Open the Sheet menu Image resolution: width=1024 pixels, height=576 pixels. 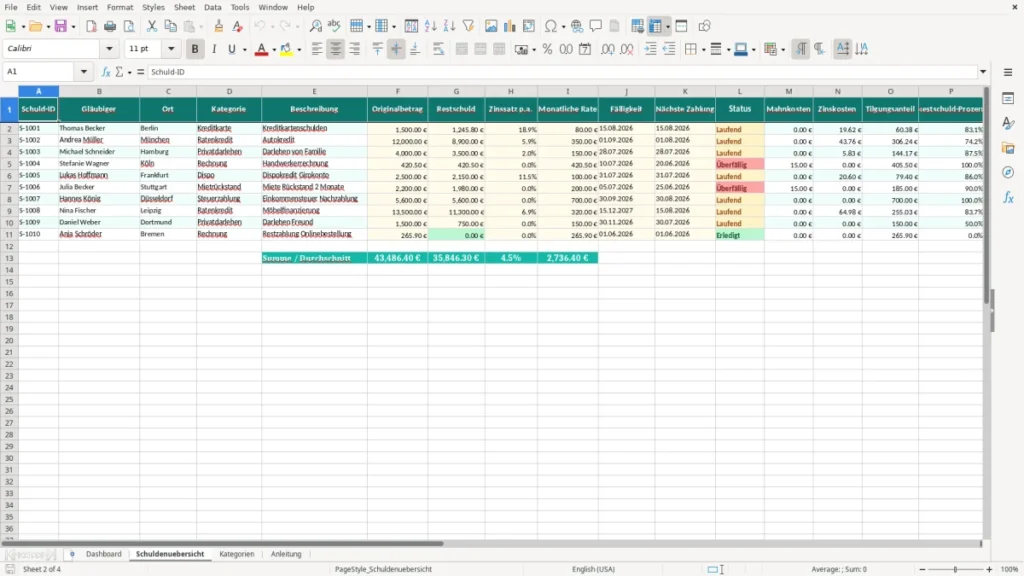184,7
